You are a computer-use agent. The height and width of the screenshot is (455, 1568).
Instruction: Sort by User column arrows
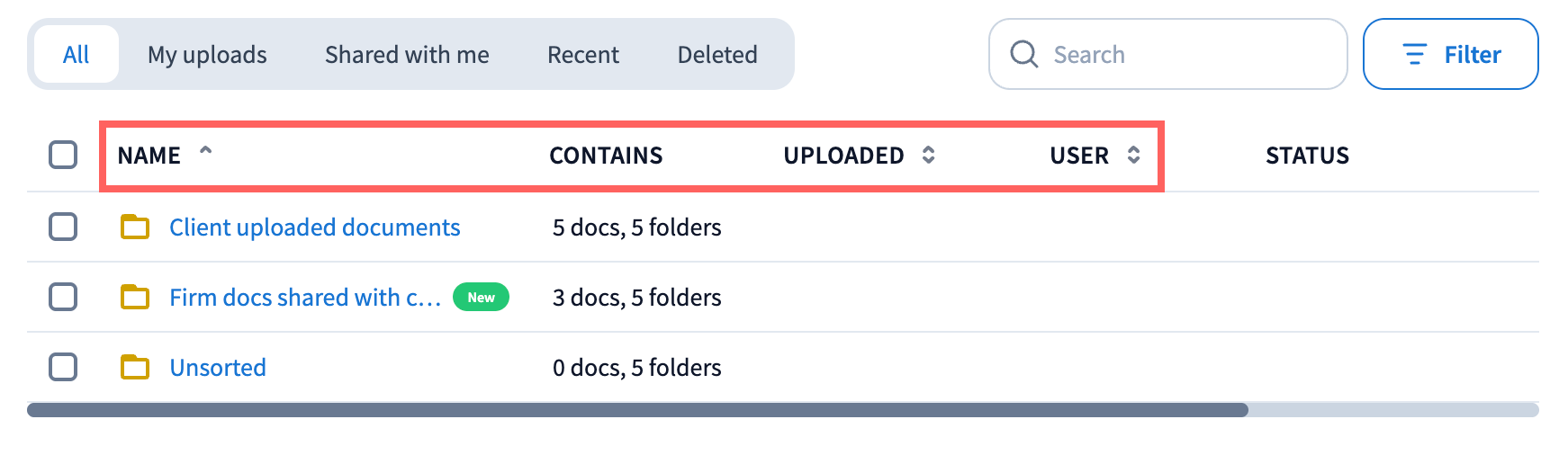pyautogui.click(x=1133, y=155)
